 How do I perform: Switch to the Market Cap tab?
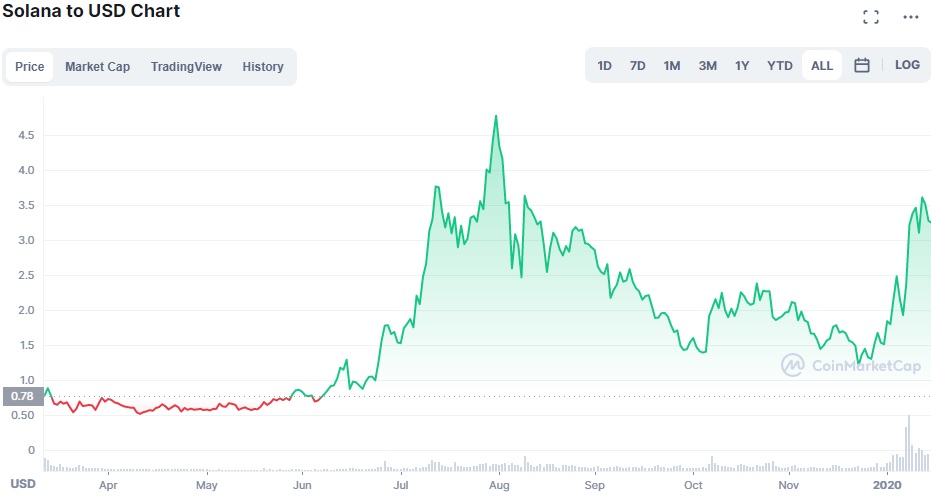pos(97,67)
